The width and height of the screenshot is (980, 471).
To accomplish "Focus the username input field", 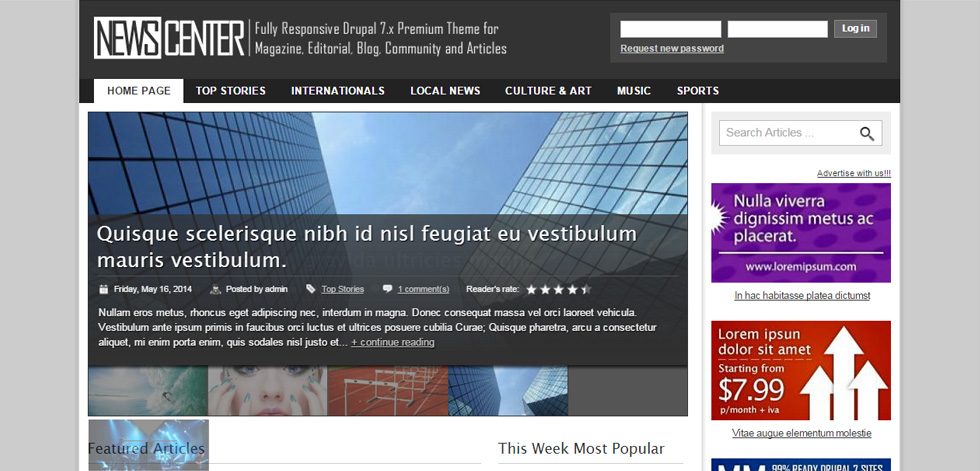I will pyautogui.click(x=671, y=29).
